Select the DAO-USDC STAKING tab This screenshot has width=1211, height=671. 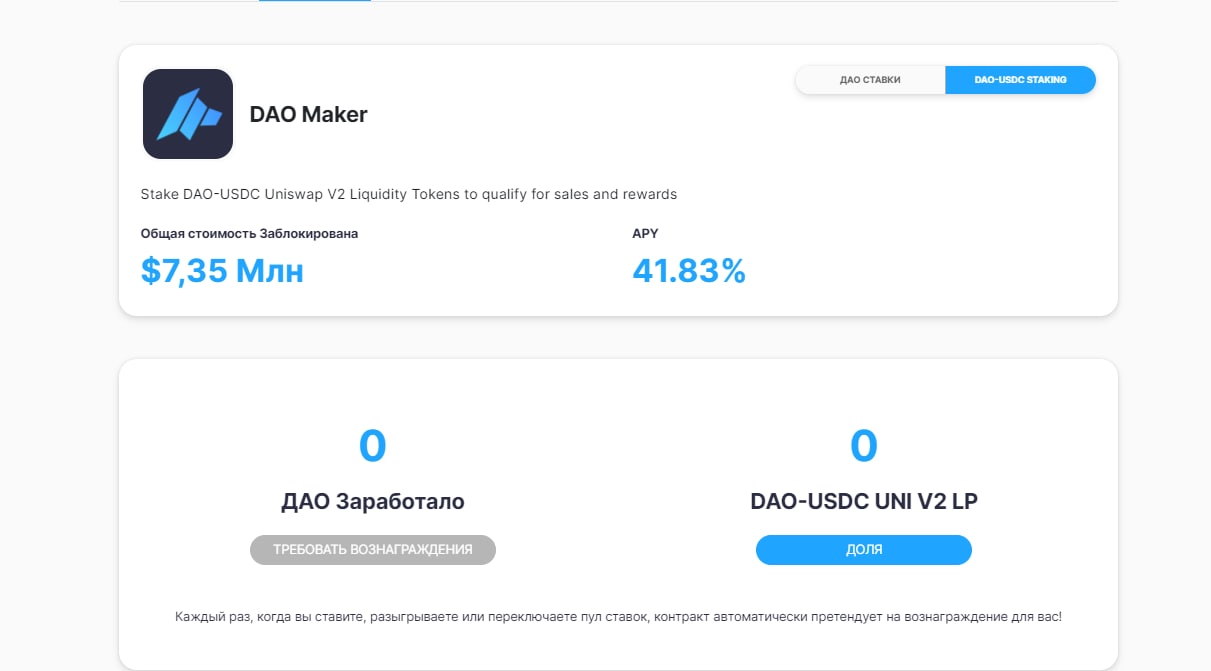click(1020, 80)
